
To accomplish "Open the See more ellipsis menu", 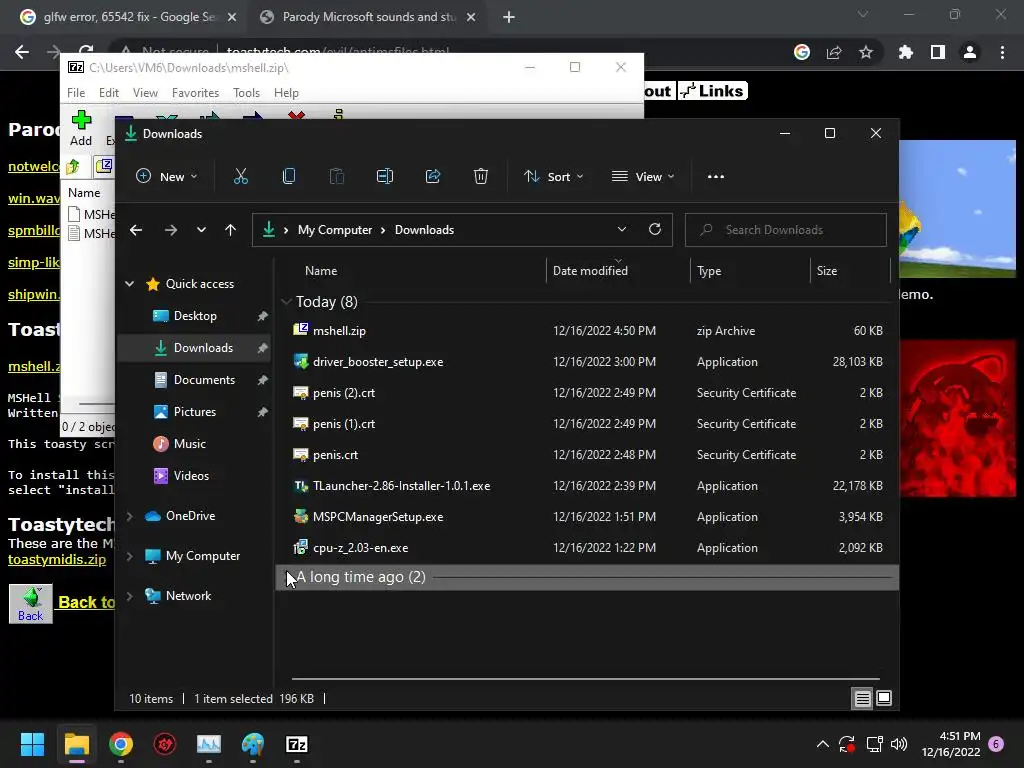I will coord(716,176).
